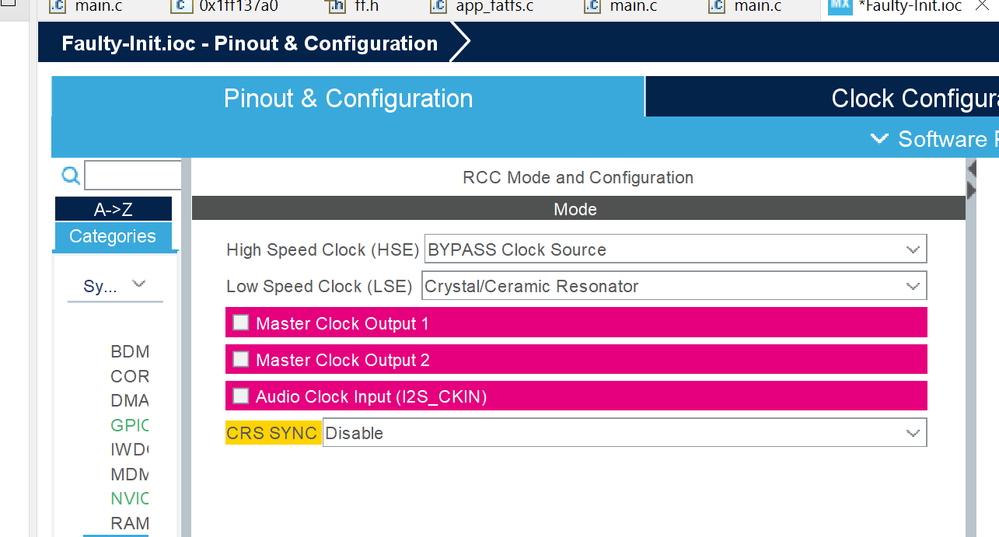Image resolution: width=999 pixels, height=537 pixels.
Task: Open the 0x1ff137a0 editor tab
Action: (226, 7)
